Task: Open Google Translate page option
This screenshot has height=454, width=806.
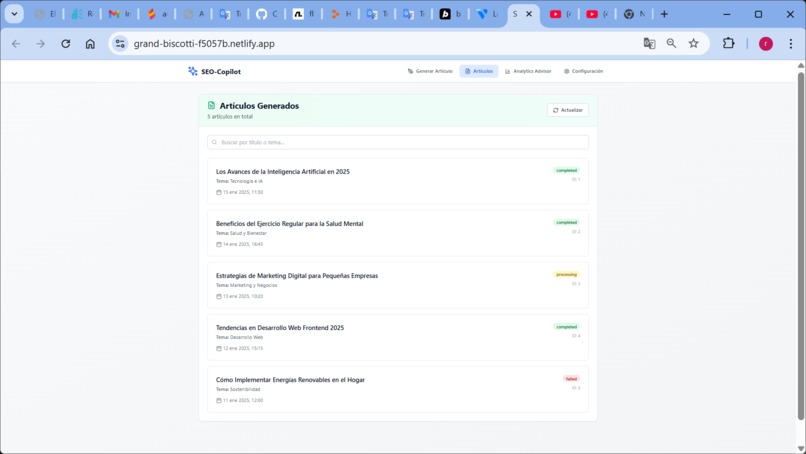Action: tap(649, 44)
